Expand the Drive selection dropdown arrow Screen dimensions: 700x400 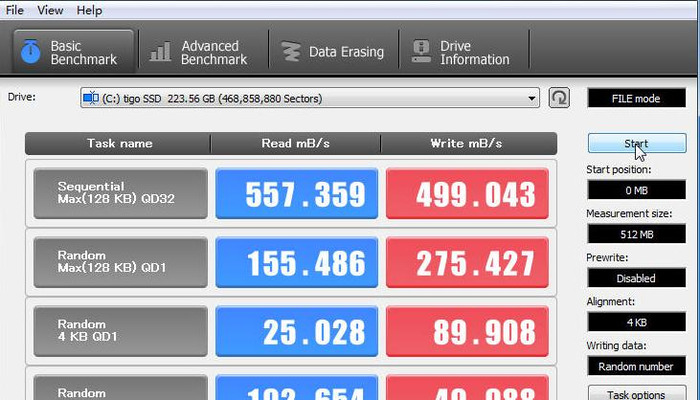click(x=532, y=98)
